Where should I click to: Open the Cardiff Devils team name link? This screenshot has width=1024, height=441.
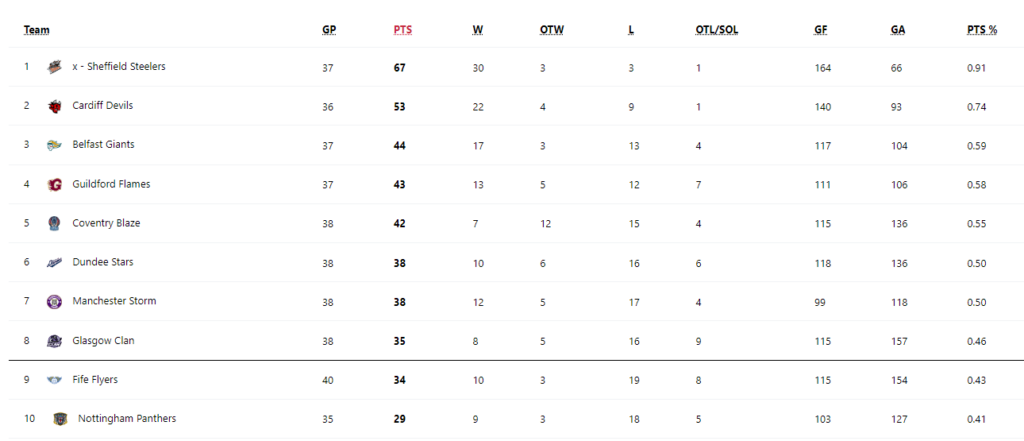103,105
